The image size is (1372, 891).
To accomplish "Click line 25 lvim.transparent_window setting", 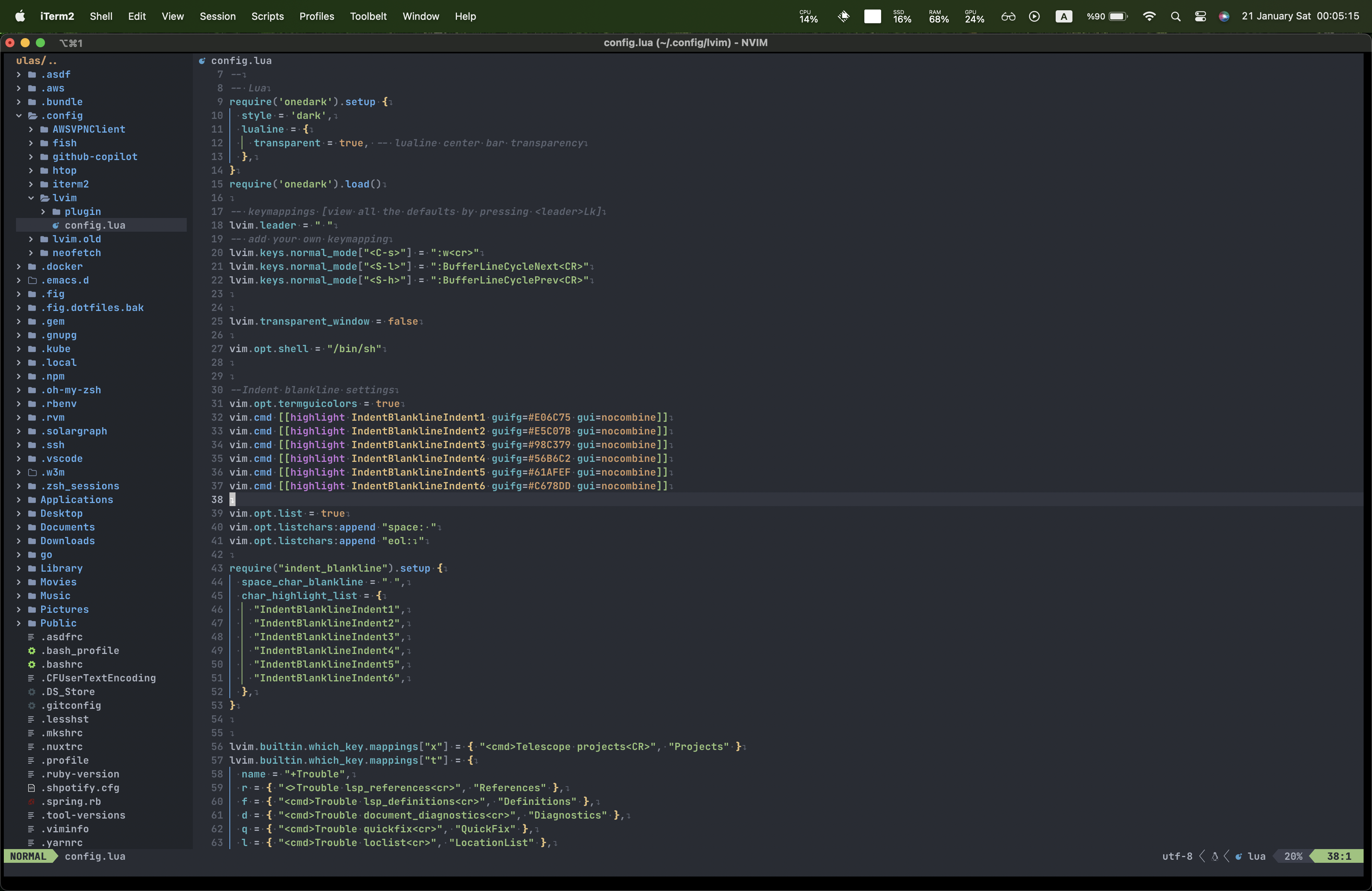I will [324, 322].
